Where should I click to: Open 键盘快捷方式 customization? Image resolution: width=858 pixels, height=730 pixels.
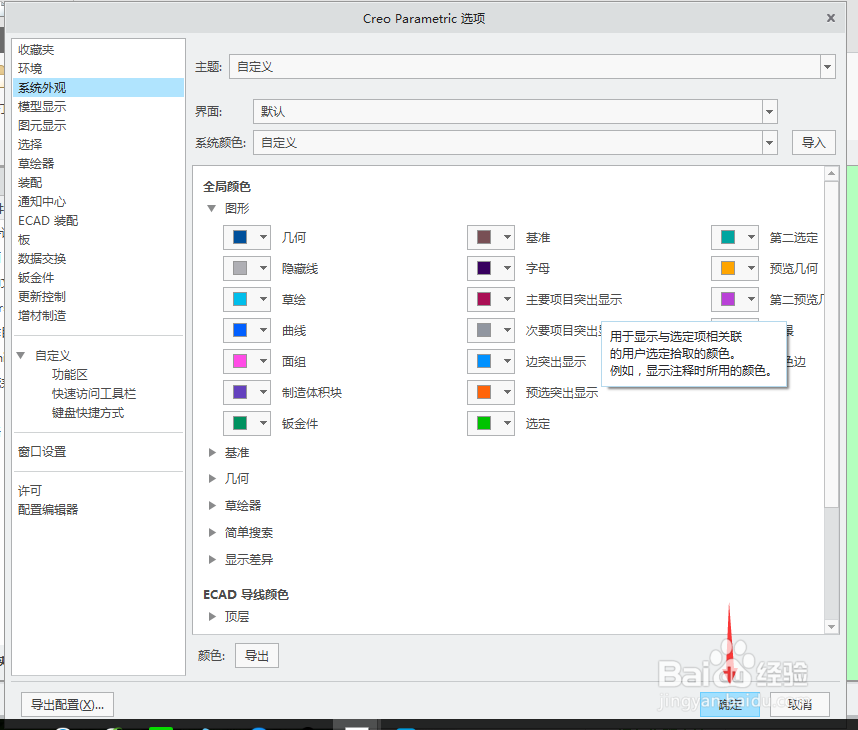tap(88, 413)
